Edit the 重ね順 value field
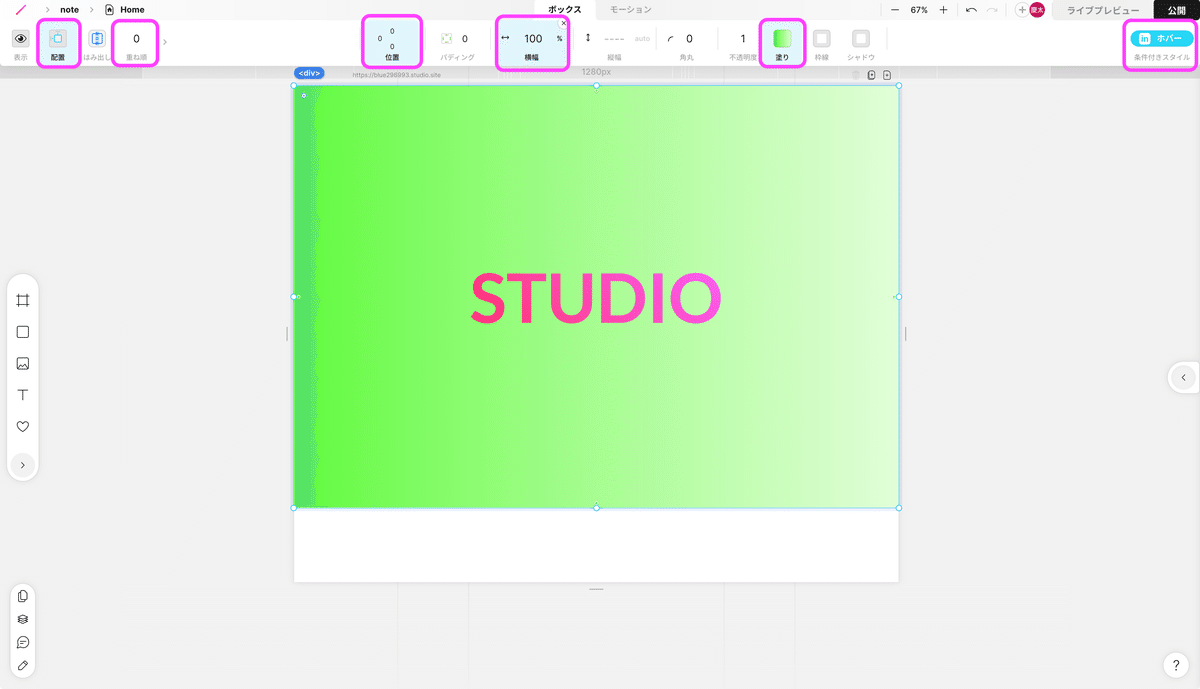Viewport: 1200px width, 689px height. 136,39
